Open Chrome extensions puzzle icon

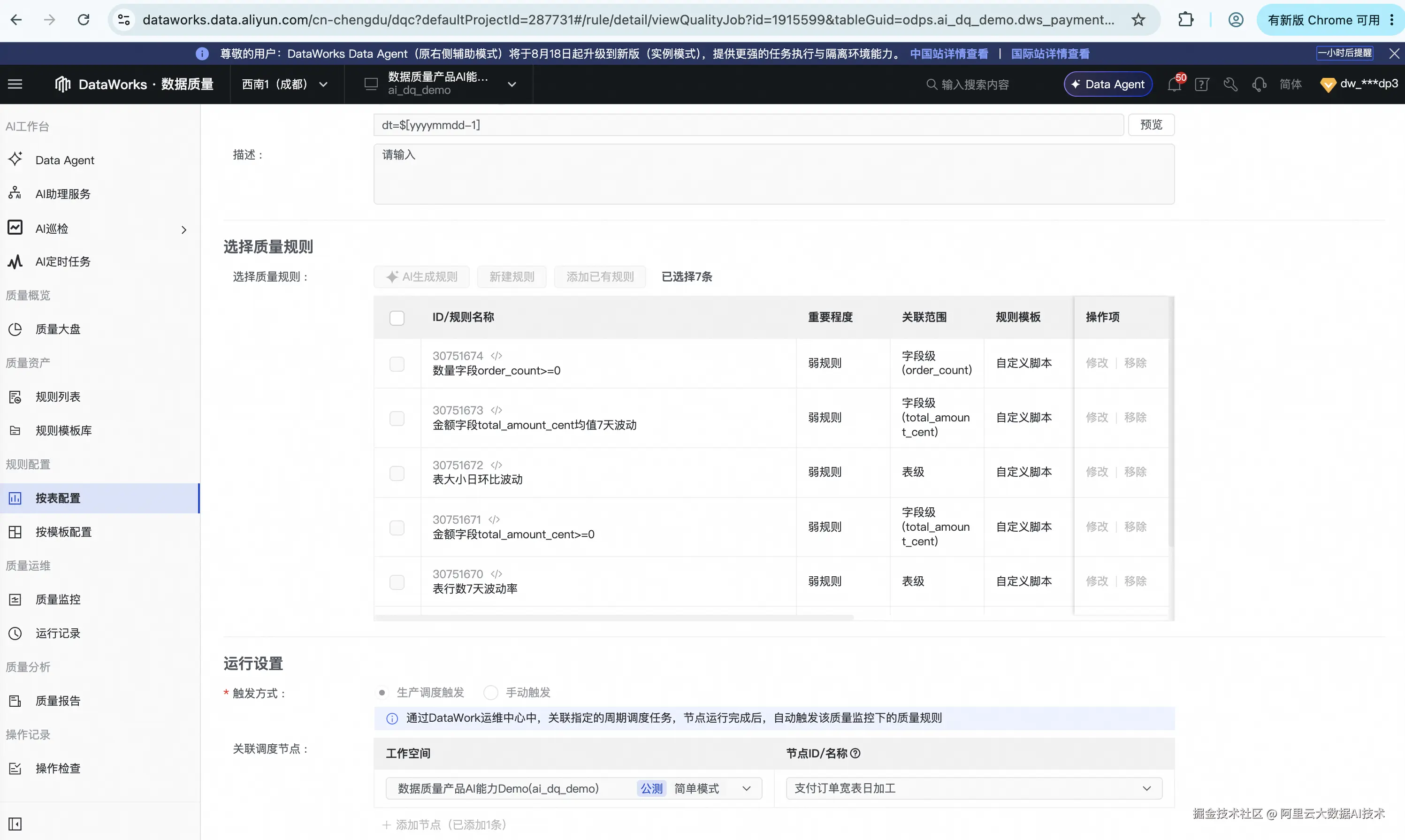(x=1185, y=20)
